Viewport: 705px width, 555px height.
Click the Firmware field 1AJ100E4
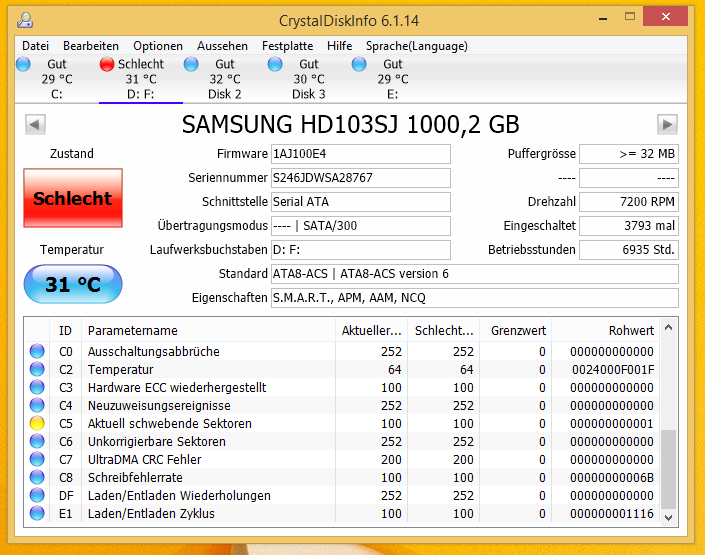[x=361, y=154]
